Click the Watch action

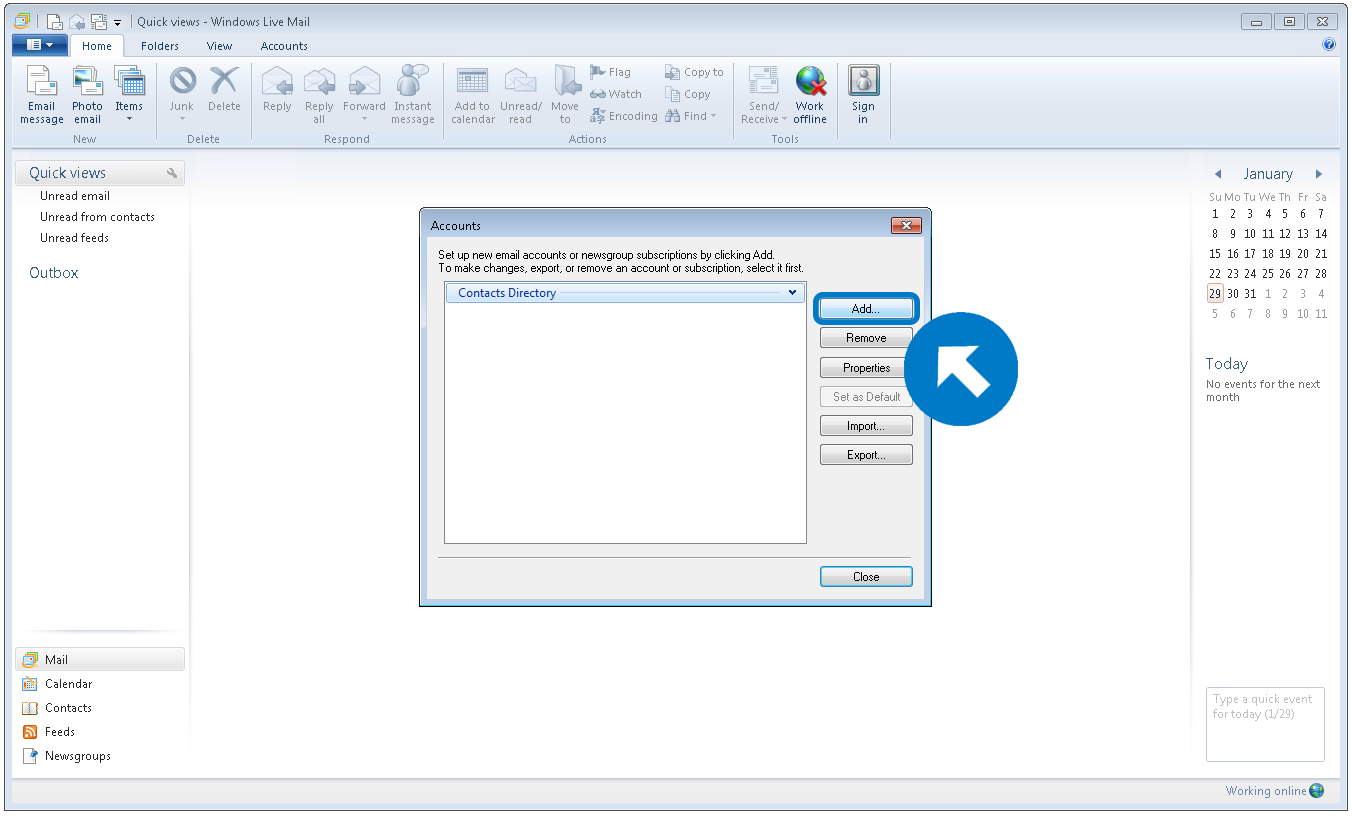(616, 94)
